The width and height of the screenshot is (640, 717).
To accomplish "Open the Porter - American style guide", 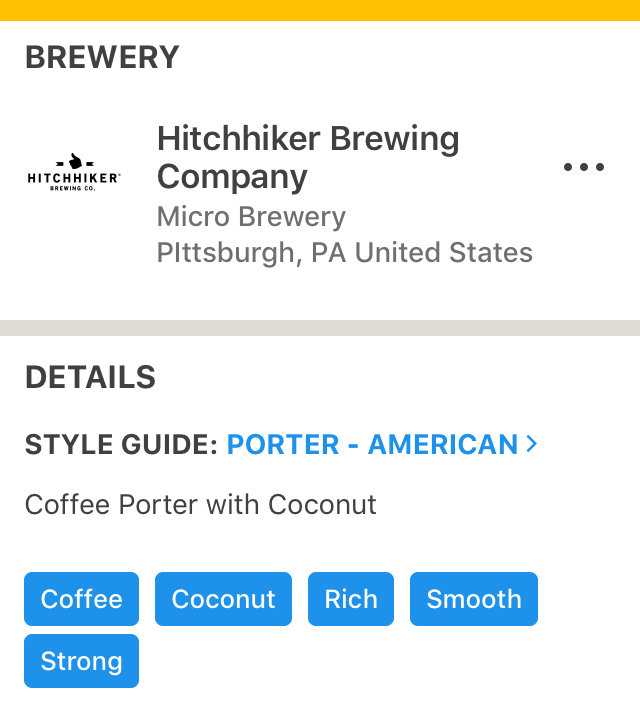I will [x=373, y=444].
